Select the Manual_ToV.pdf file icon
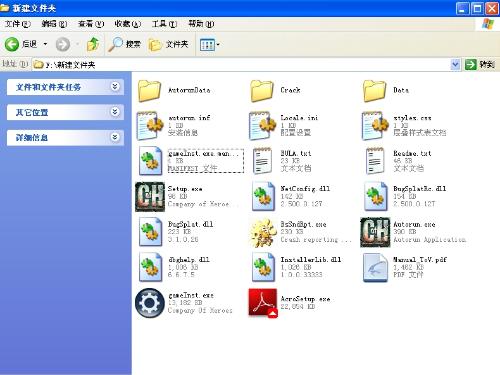The image size is (500, 375). coord(375,268)
